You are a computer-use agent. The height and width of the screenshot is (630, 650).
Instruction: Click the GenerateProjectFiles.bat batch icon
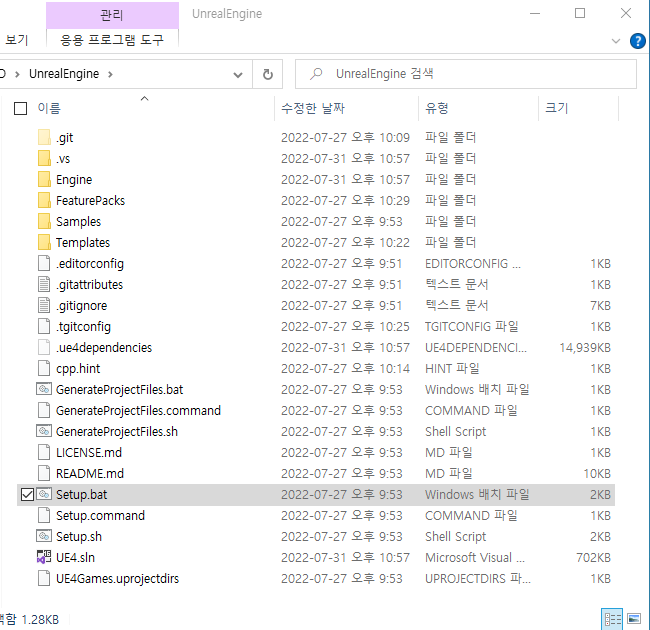click(x=44, y=389)
